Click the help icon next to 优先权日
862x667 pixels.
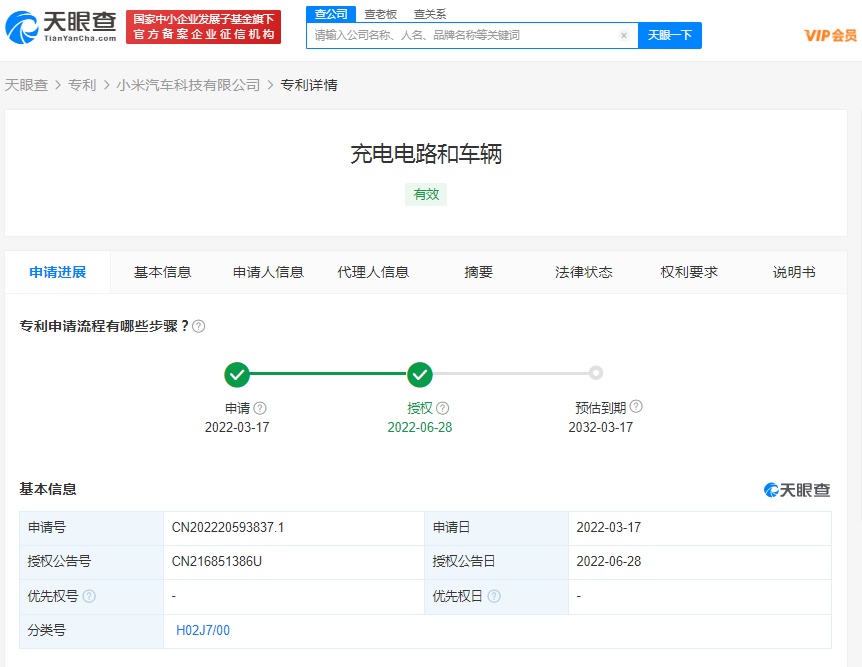494,596
